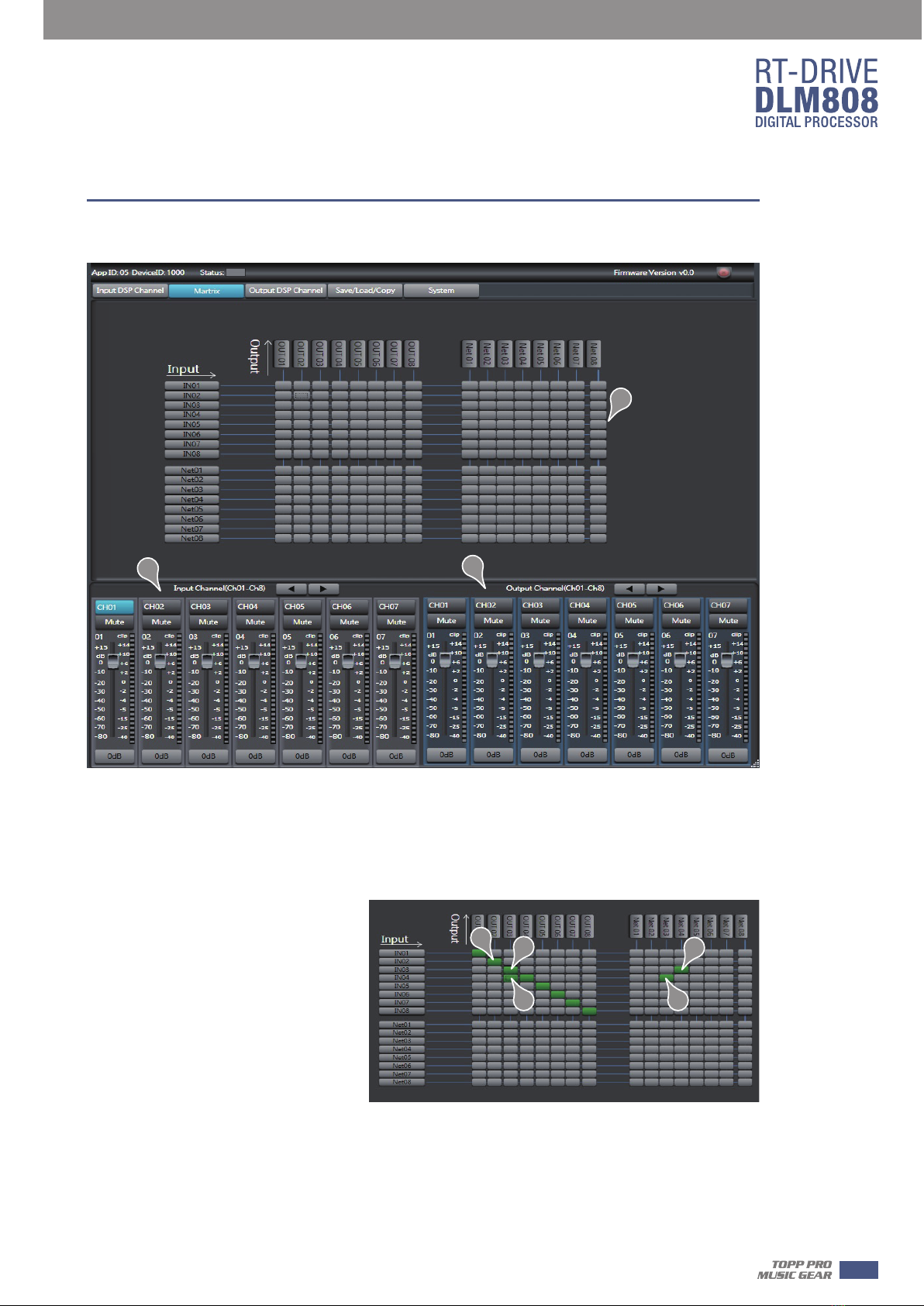Select the Net04 row label in upper matrix
Viewport: 924px width, 1306px height.
pyautogui.click(x=191, y=500)
